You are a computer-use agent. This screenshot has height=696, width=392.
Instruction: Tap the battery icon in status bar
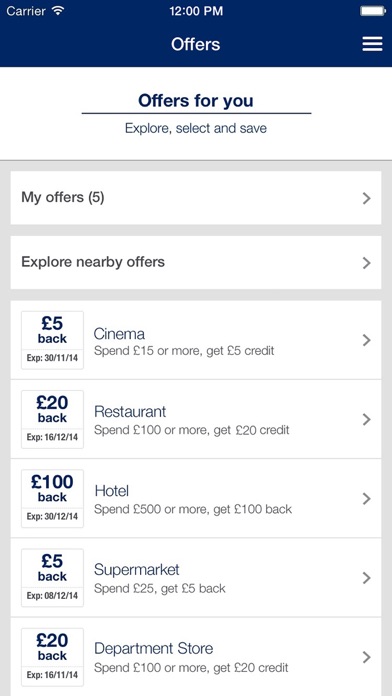click(373, 11)
